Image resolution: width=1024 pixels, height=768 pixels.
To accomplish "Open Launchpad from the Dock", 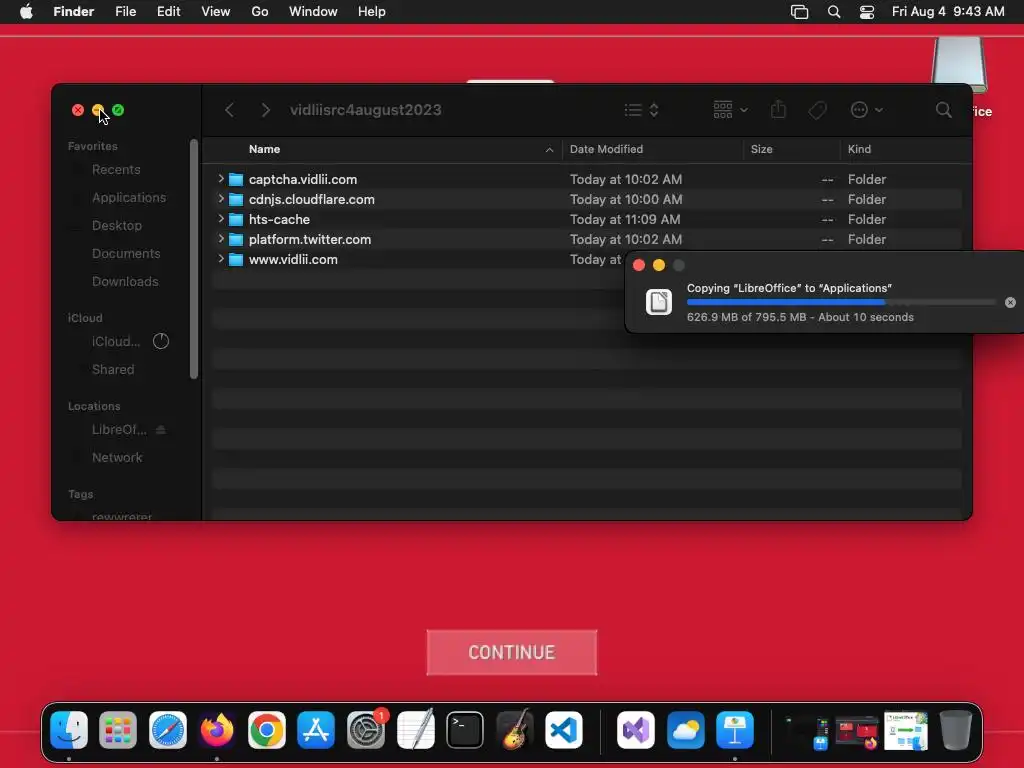I will pos(118,730).
